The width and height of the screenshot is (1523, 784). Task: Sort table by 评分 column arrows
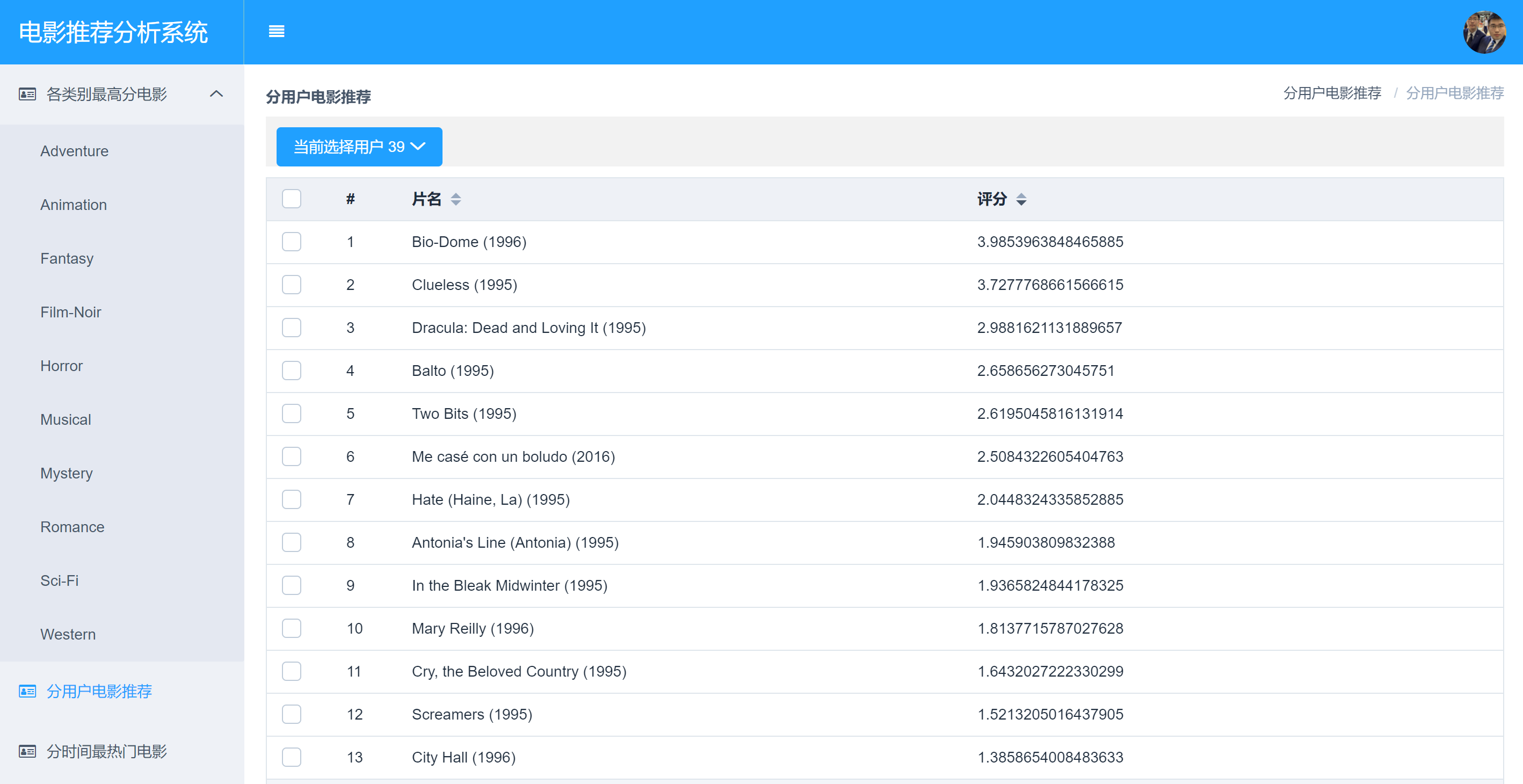click(1021, 199)
